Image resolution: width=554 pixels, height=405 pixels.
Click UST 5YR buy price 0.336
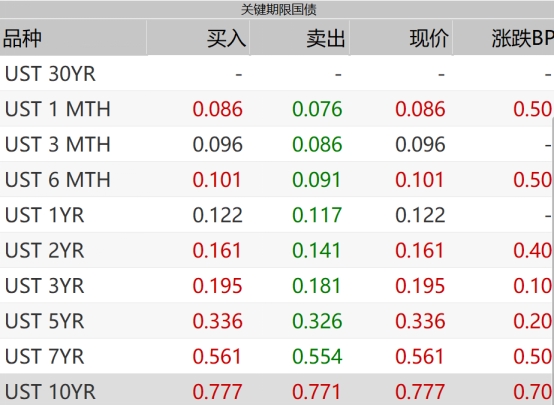[217, 321]
